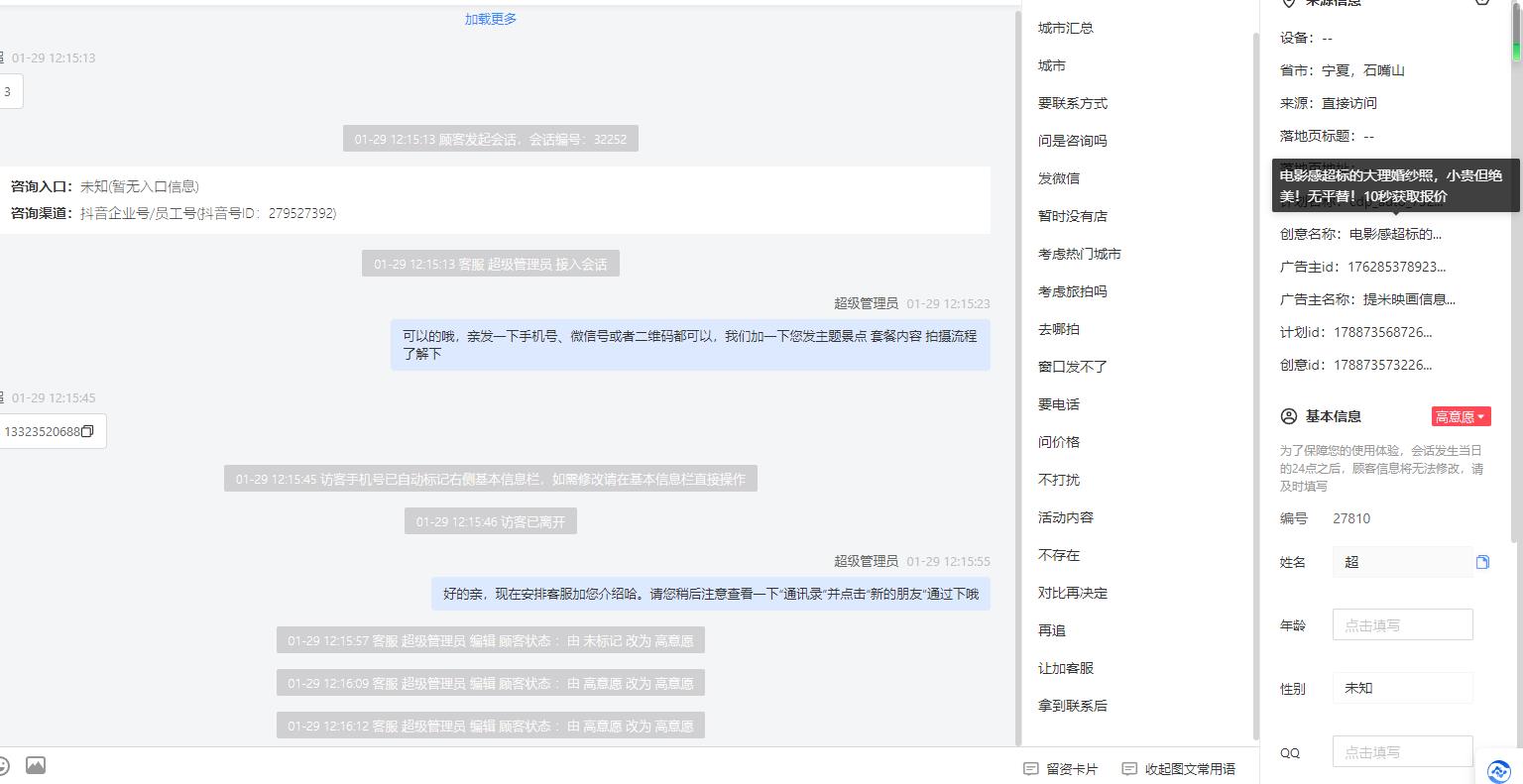Choose the 不存在 phrase
The image size is (1523, 784).
(x=1059, y=555)
